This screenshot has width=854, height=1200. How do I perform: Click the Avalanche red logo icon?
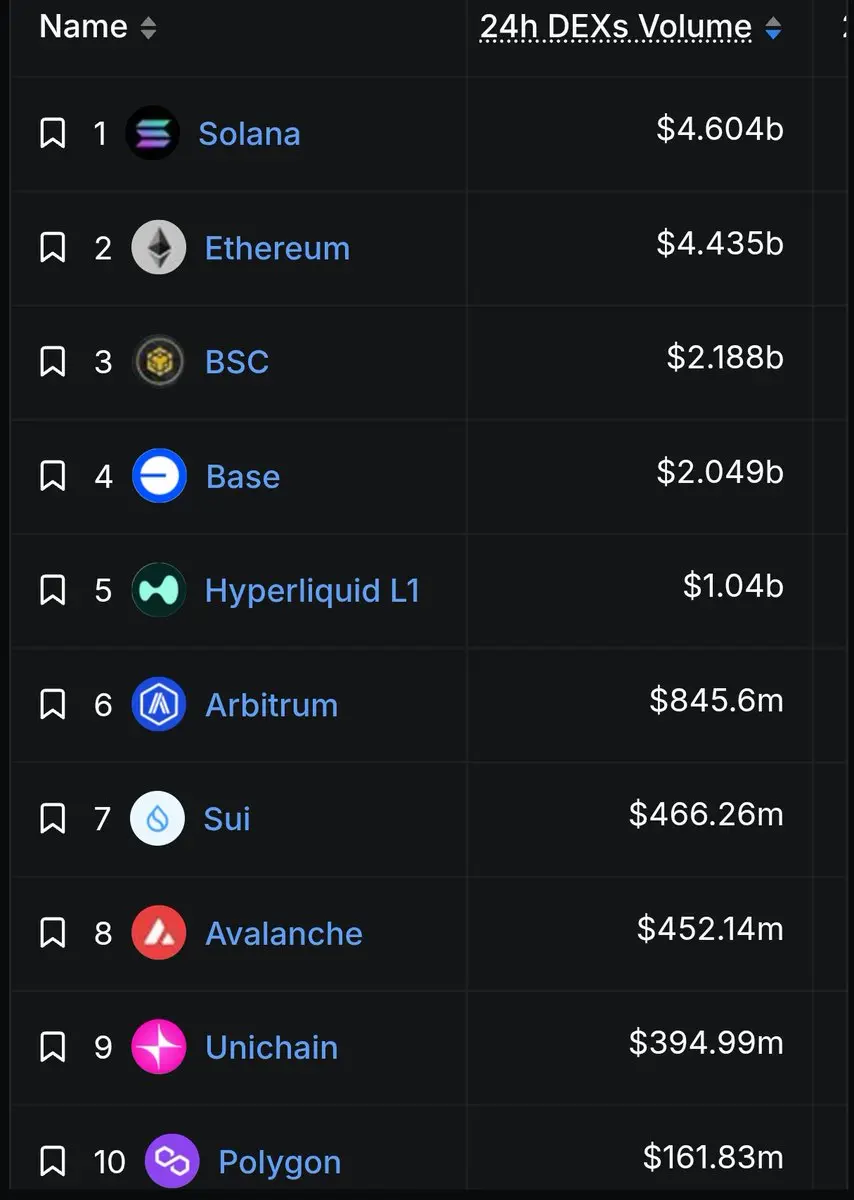tap(159, 933)
